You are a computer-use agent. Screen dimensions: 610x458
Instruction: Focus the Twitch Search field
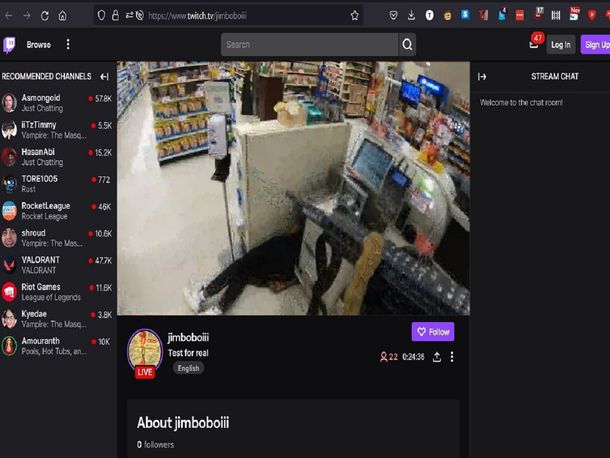coord(309,45)
